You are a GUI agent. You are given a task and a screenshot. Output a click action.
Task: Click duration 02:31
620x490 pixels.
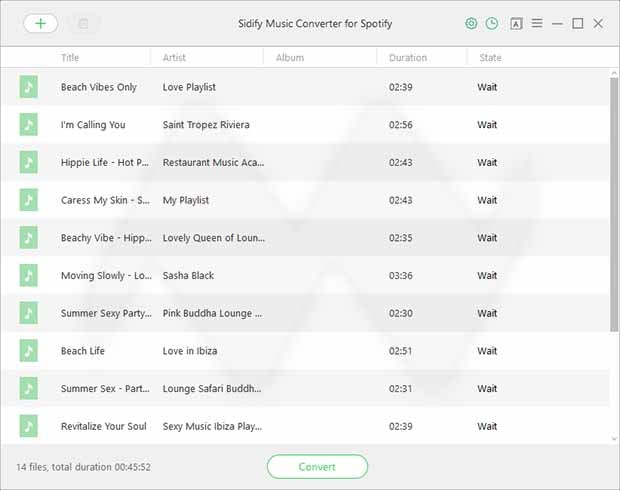pyautogui.click(x=401, y=389)
